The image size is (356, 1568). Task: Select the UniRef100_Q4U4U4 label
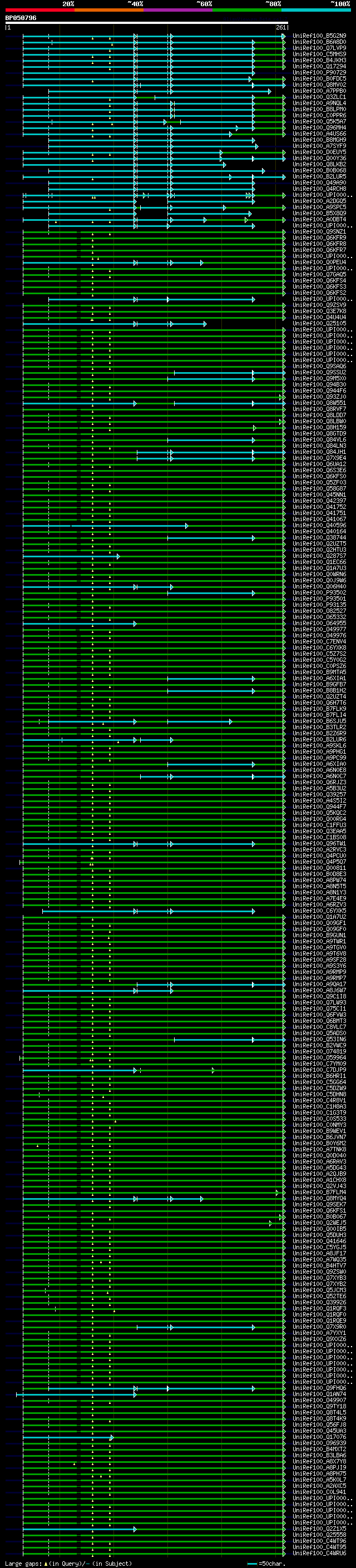coord(319,317)
